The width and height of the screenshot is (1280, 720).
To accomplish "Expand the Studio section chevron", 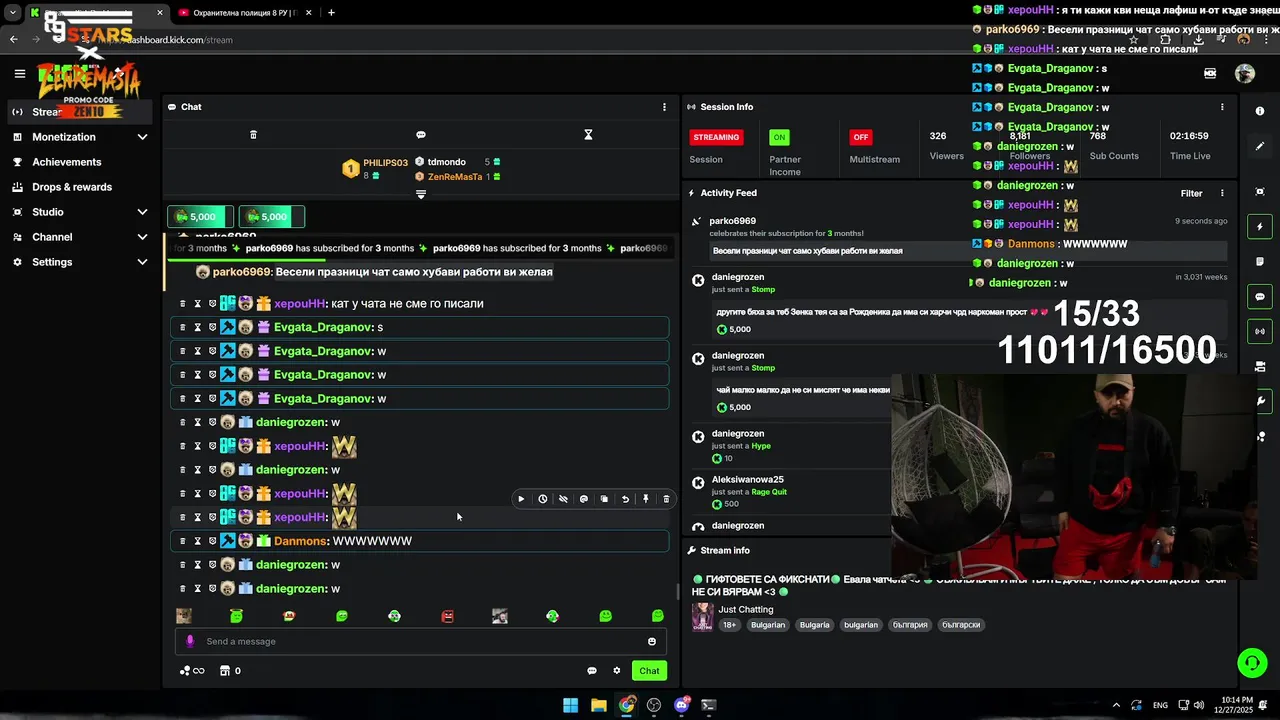I will 142,212.
